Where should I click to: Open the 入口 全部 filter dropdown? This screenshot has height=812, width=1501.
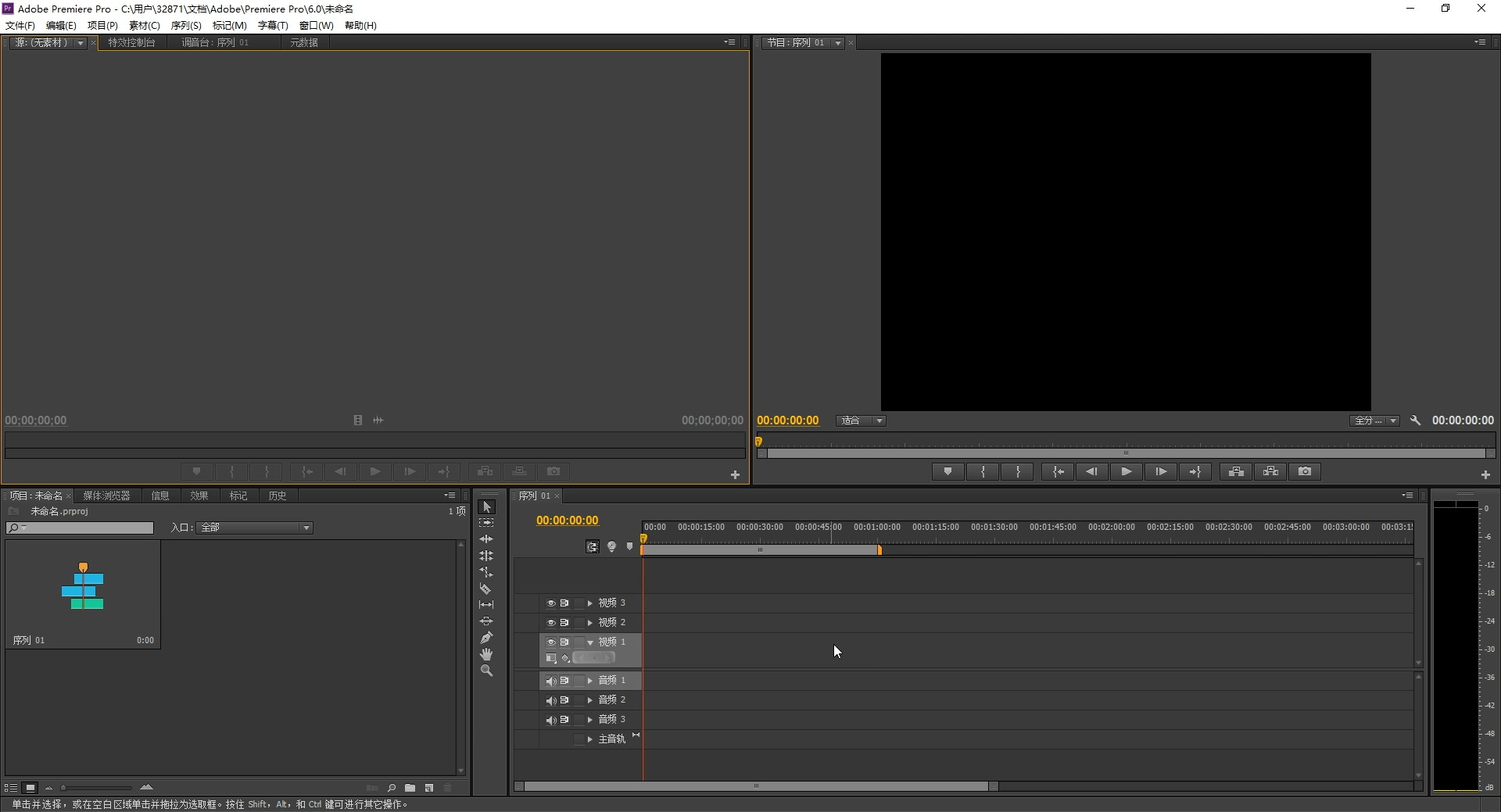point(254,528)
